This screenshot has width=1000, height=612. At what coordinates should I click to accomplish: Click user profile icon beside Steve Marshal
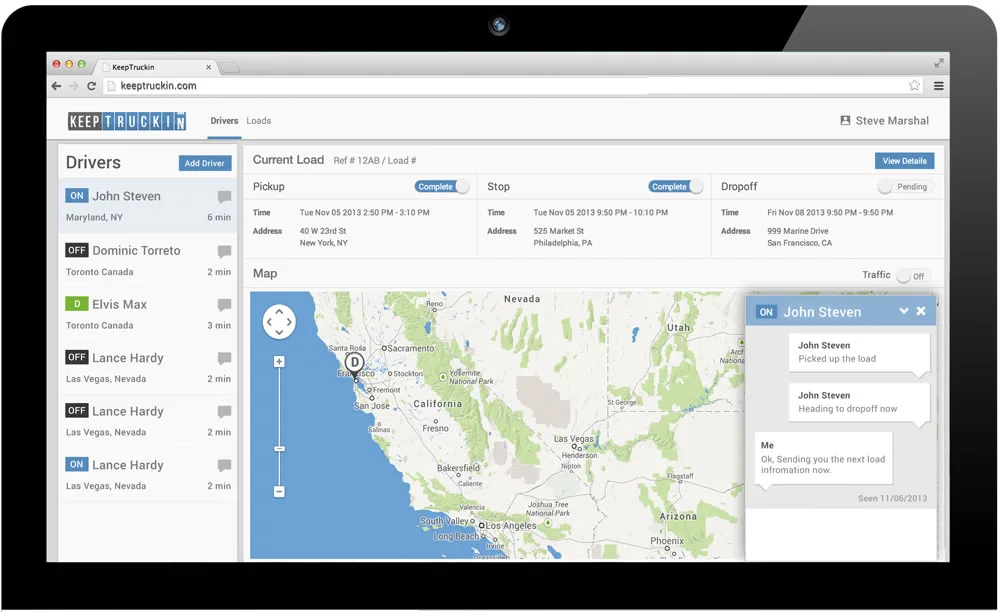[x=845, y=120]
